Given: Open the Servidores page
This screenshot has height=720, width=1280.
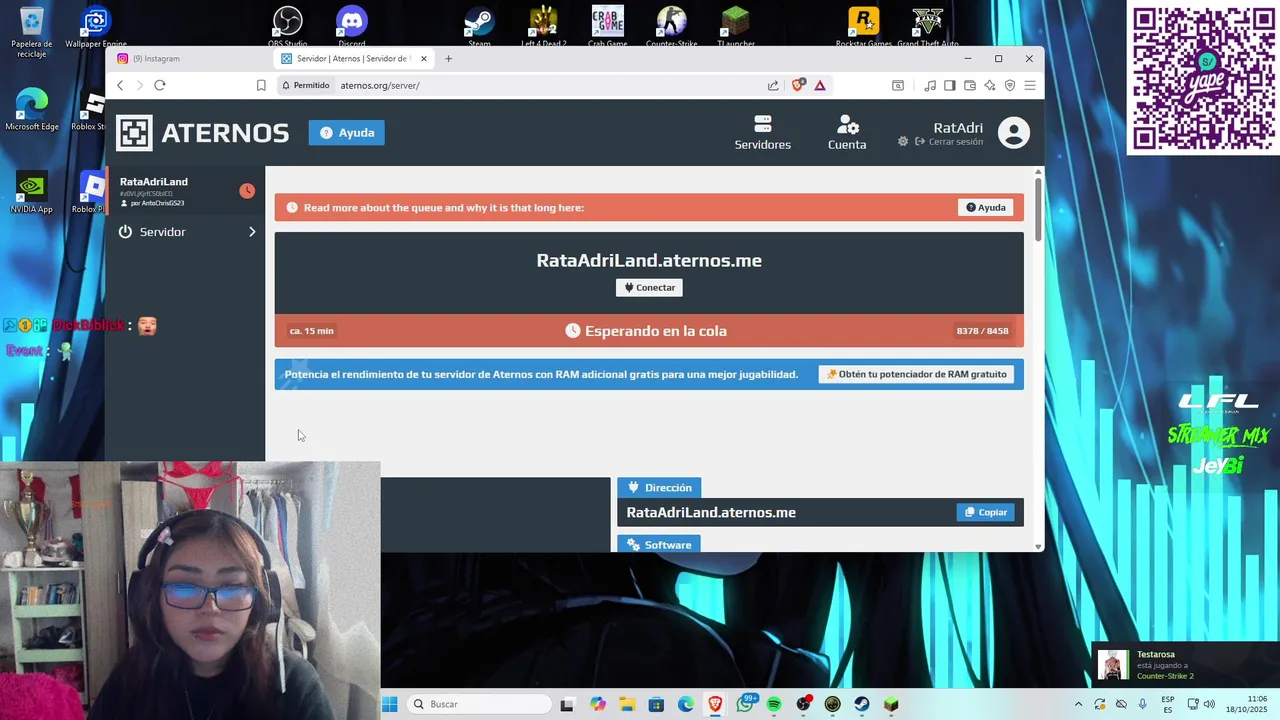Looking at the screenshot, I should point(763,133).
